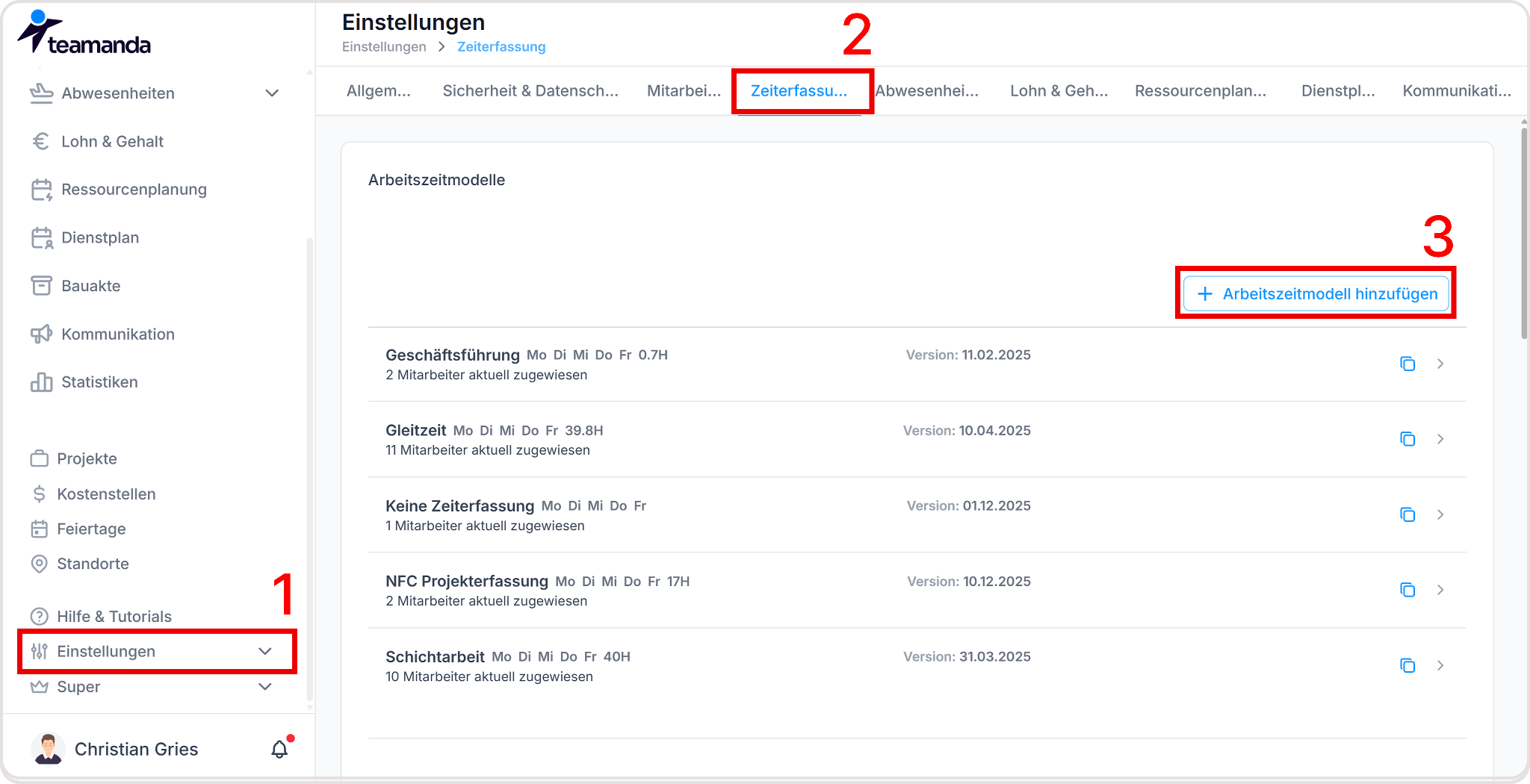Open notifications via the bell icon
This screenshot has width=1530, height=784.
point(279,749)
